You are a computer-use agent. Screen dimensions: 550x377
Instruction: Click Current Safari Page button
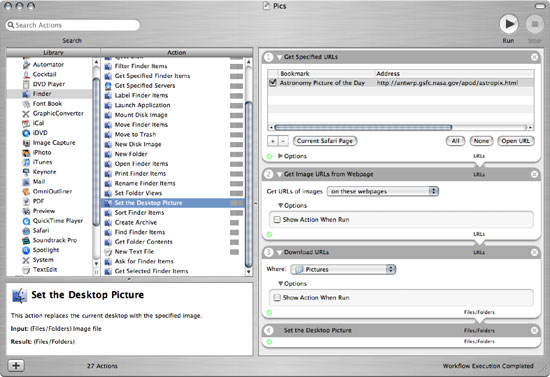click(325, 141)
